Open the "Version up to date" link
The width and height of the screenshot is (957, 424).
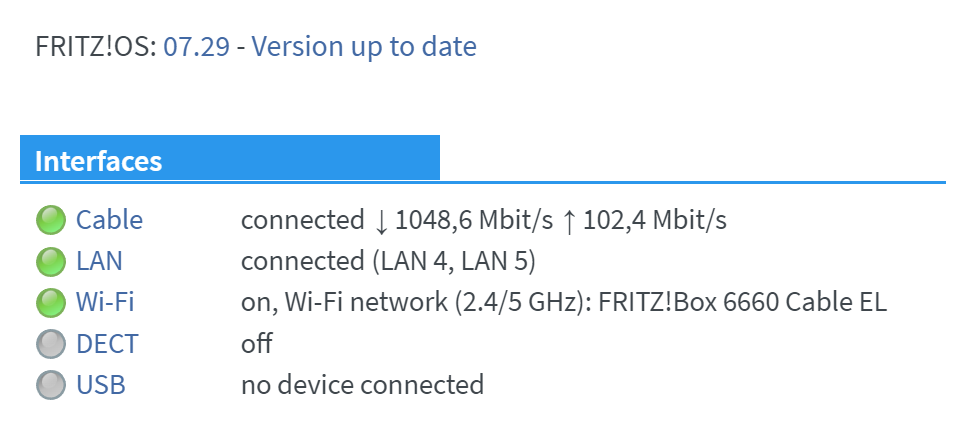[364, 46]
